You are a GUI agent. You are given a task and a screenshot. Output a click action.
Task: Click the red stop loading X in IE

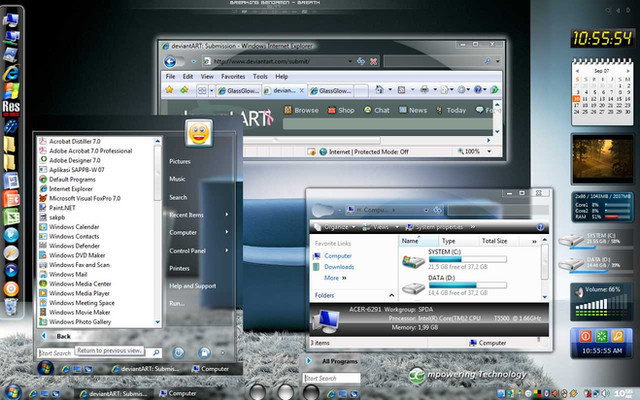click(373, 62)
